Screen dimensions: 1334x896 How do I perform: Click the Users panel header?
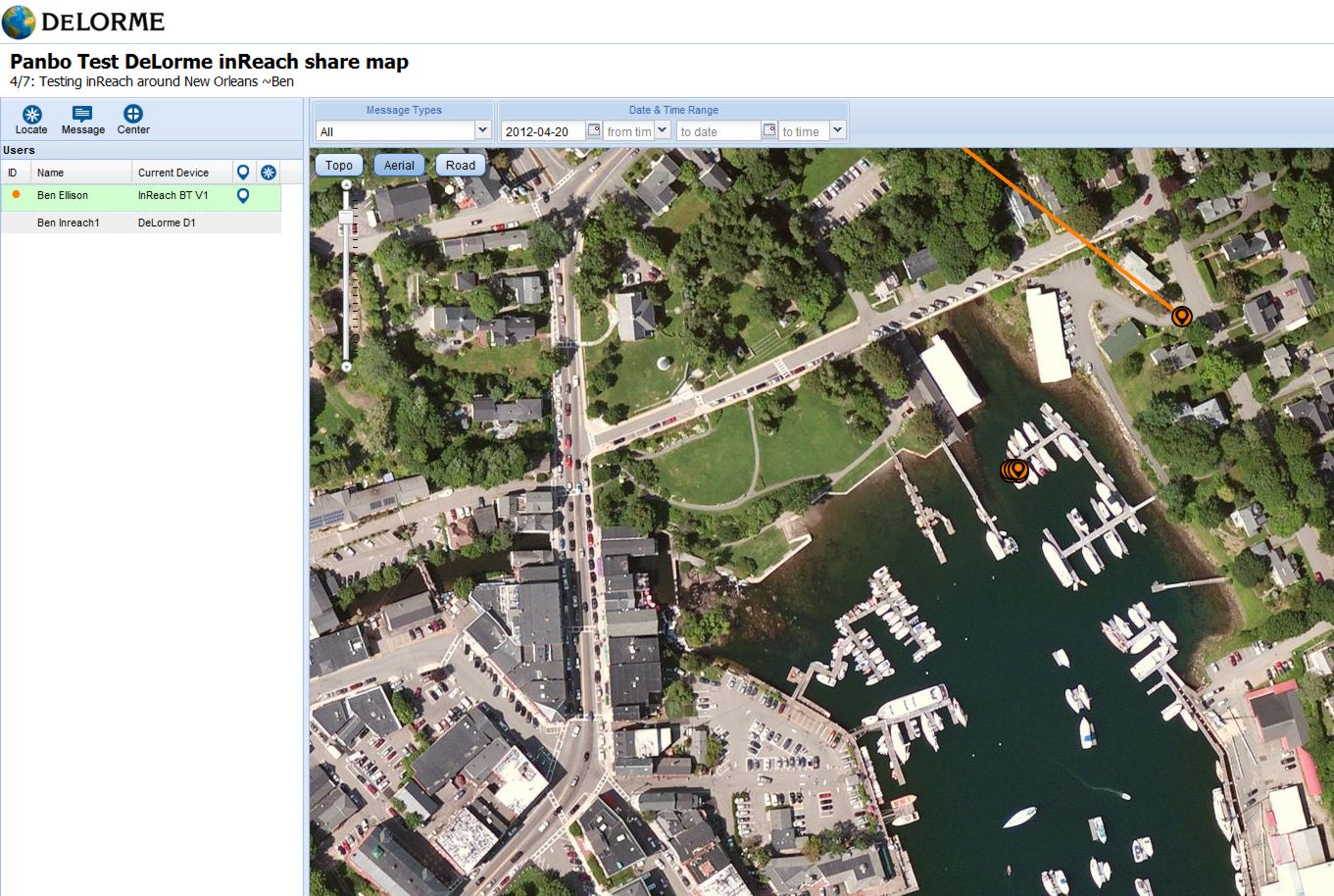(152, 150)
